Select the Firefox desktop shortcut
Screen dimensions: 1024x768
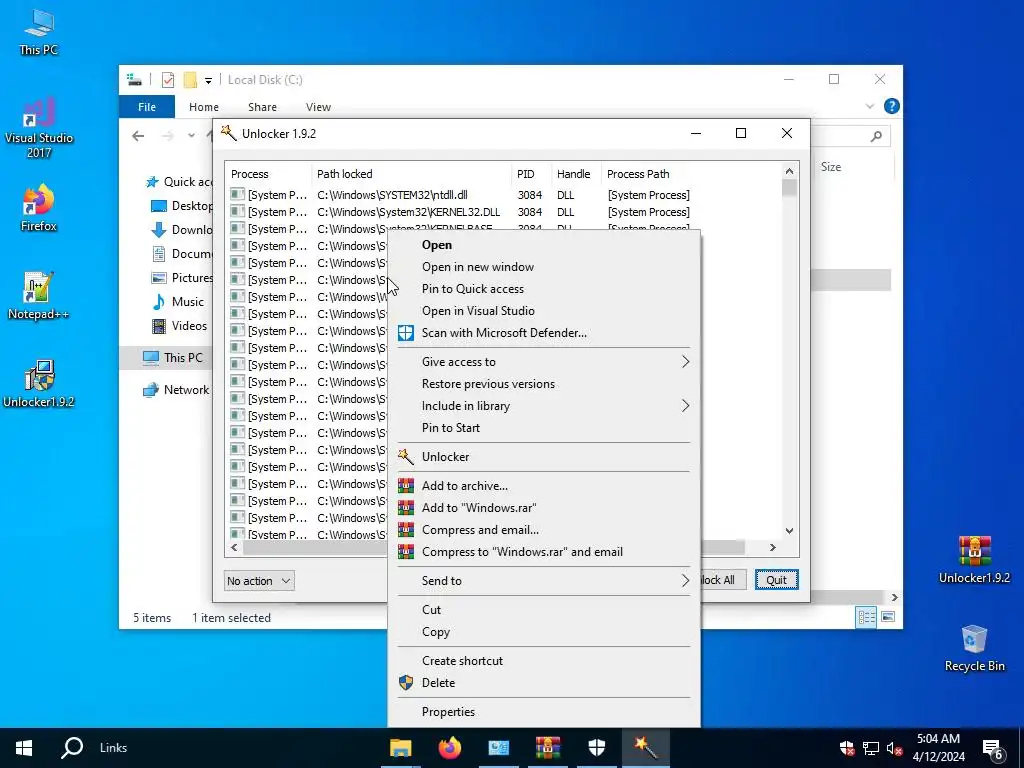39,208
